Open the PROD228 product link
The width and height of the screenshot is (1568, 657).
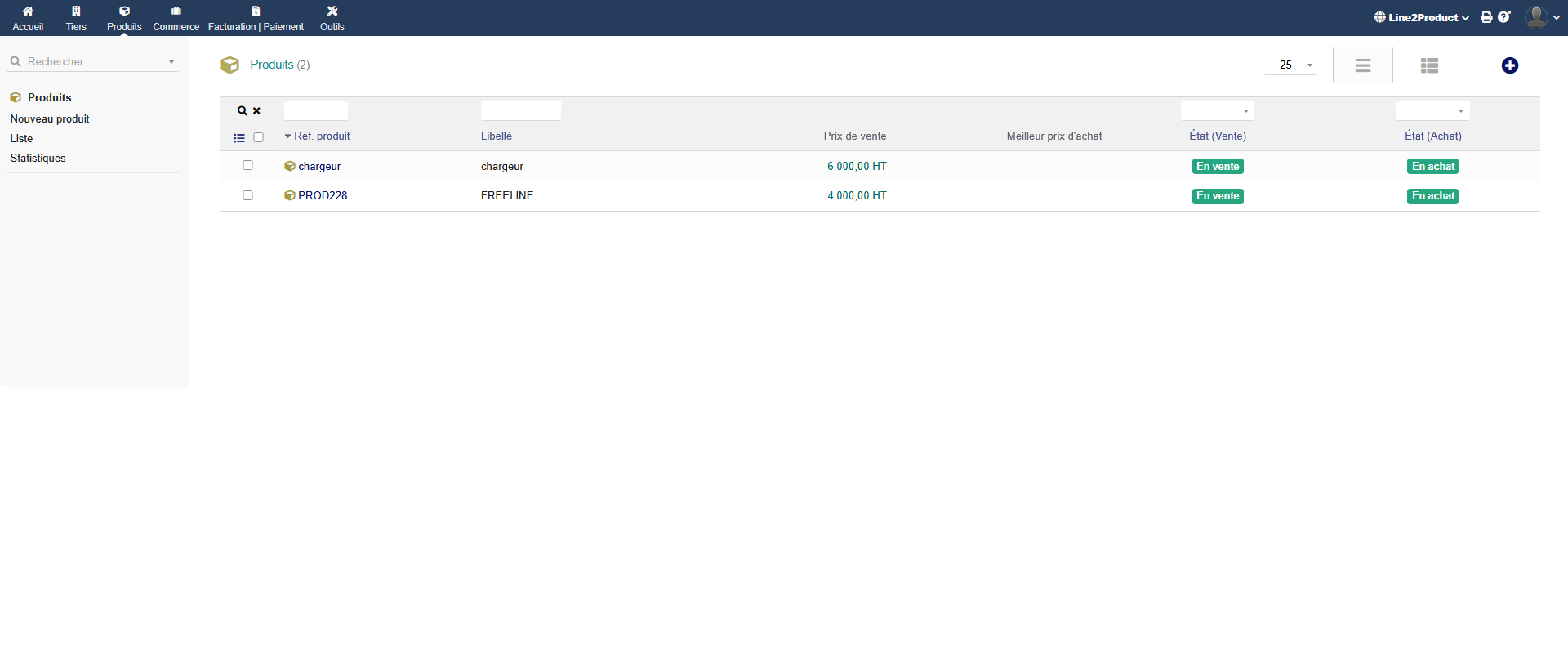323,195
